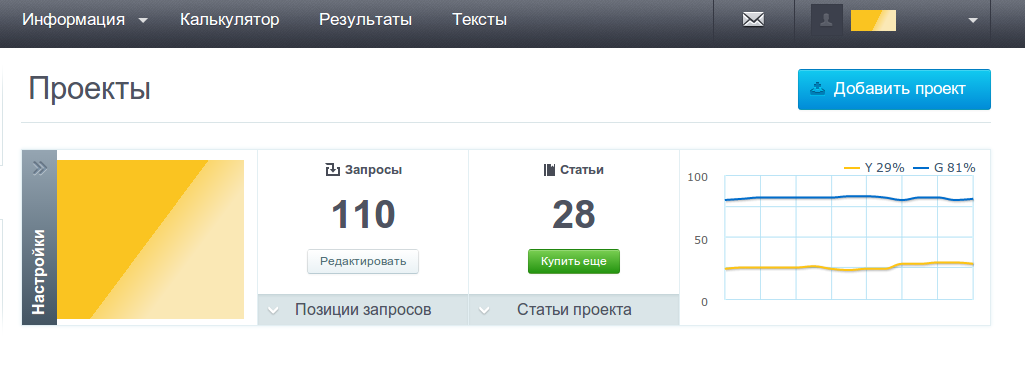
Task: Click the Проекты page heading
Action: click(x=90, y=88)
